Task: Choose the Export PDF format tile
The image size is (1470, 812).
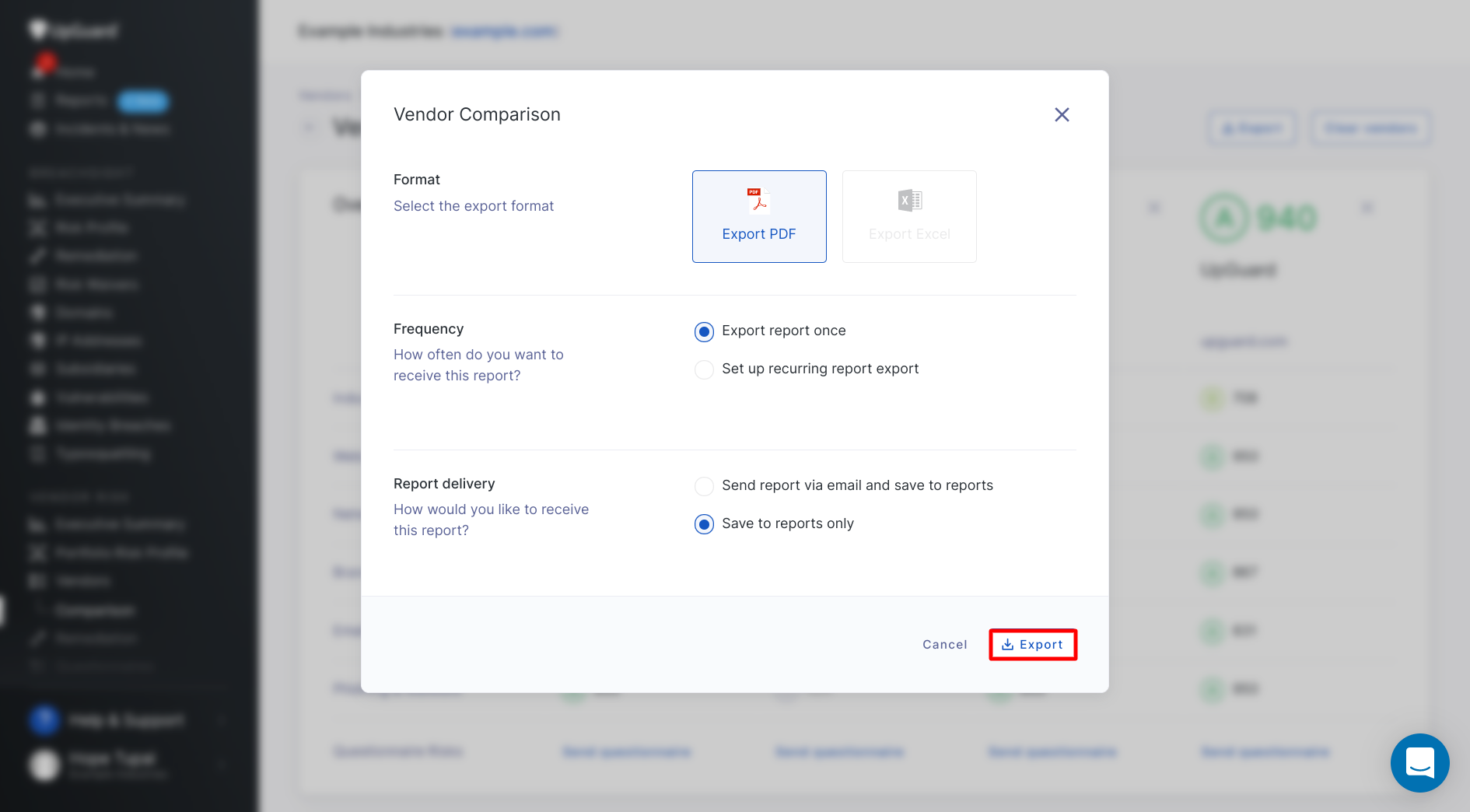Action: tap(759, 217)
